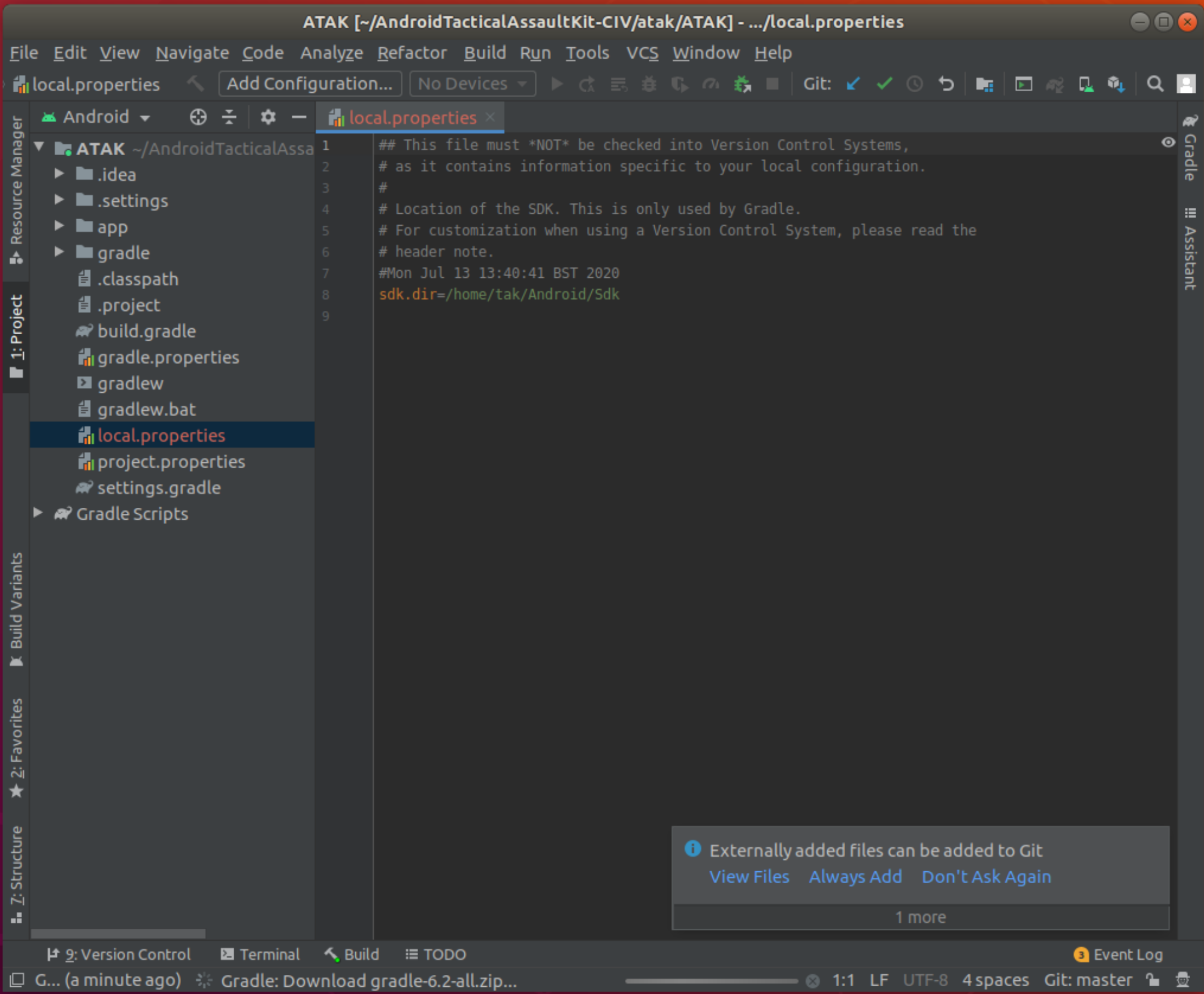The image size is (1204, 994).
Task: Expand the .idea folder
Action: 59,174
